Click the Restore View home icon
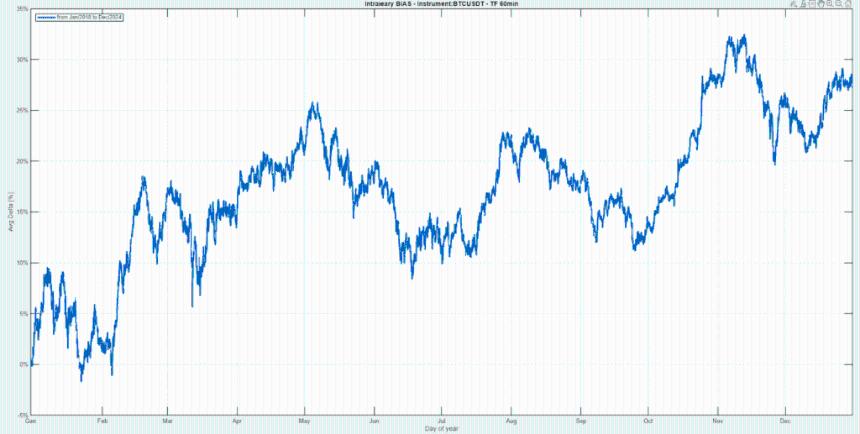The height and width of the screenshot is (434, 860). click(848, 4)
